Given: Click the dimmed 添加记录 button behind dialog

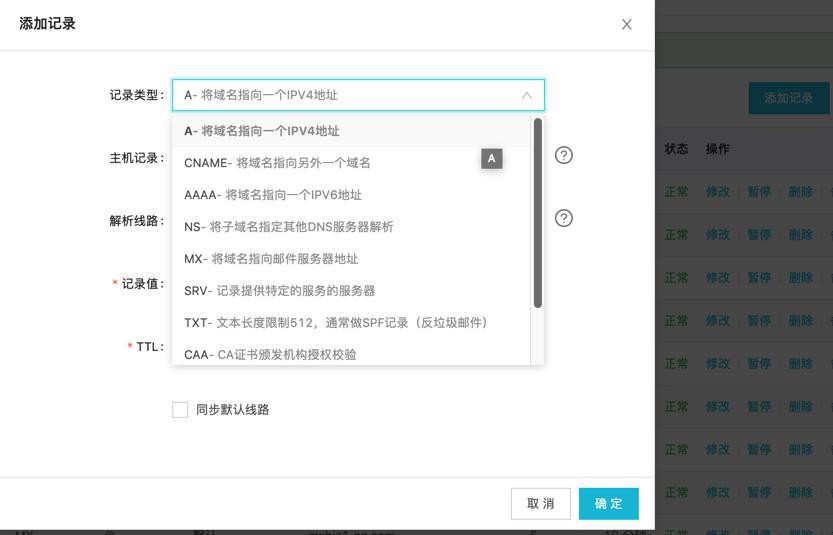Looking at the screenshot, I should point(789,98).
